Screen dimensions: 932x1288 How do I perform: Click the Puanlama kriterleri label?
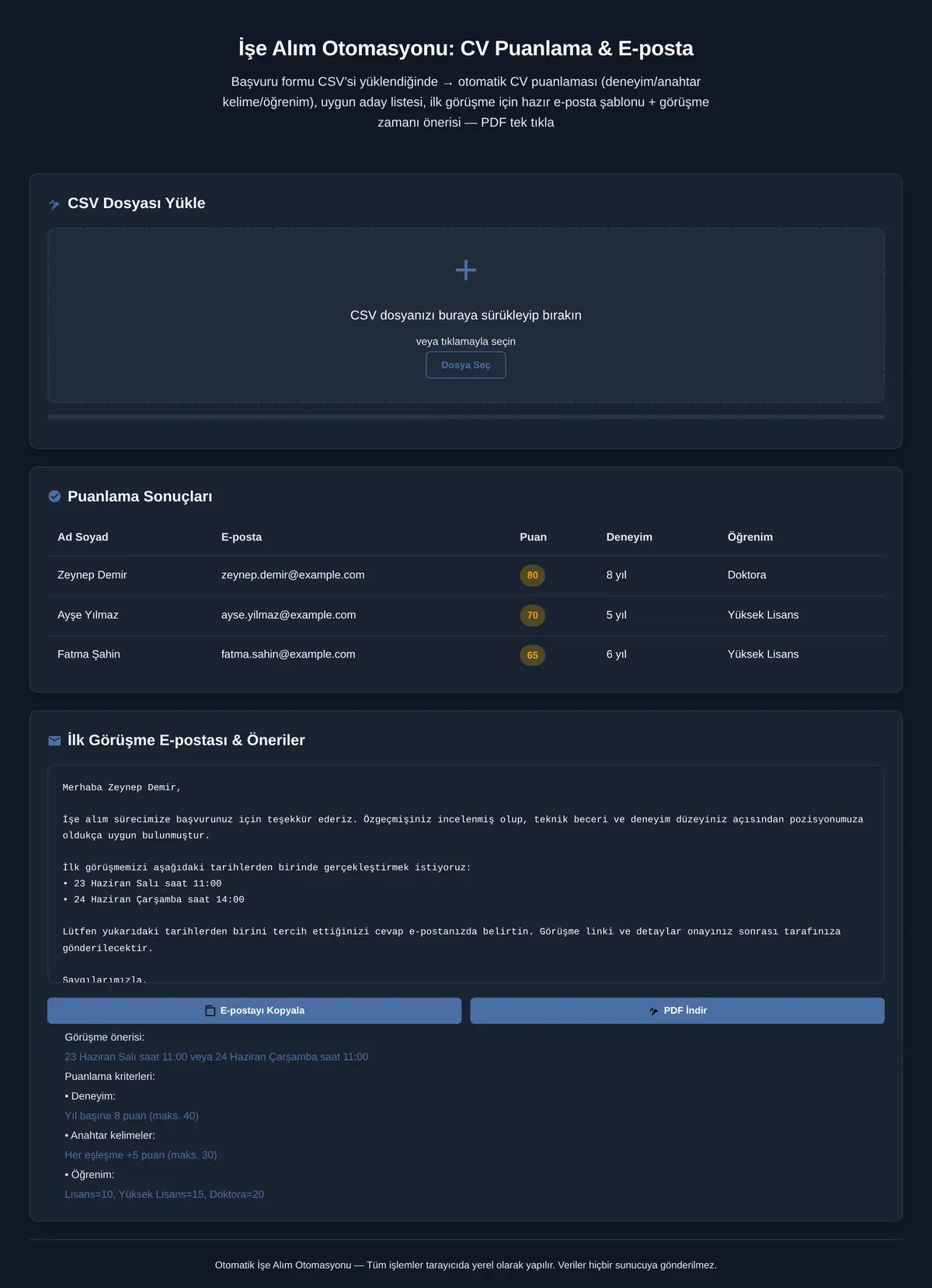pyautogui.click(x=110, y=1077)
